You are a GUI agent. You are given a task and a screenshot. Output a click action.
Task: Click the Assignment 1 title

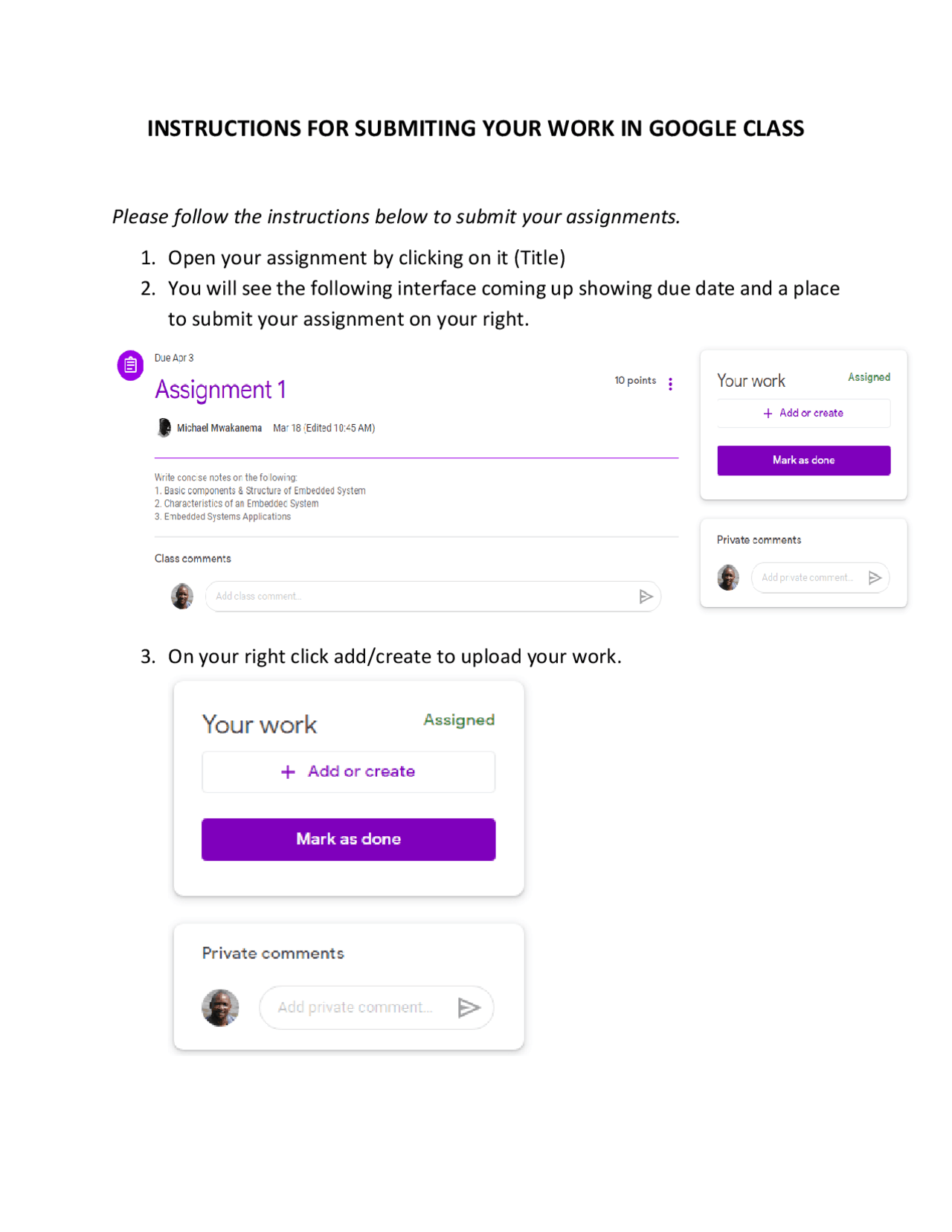pos(220,390)
